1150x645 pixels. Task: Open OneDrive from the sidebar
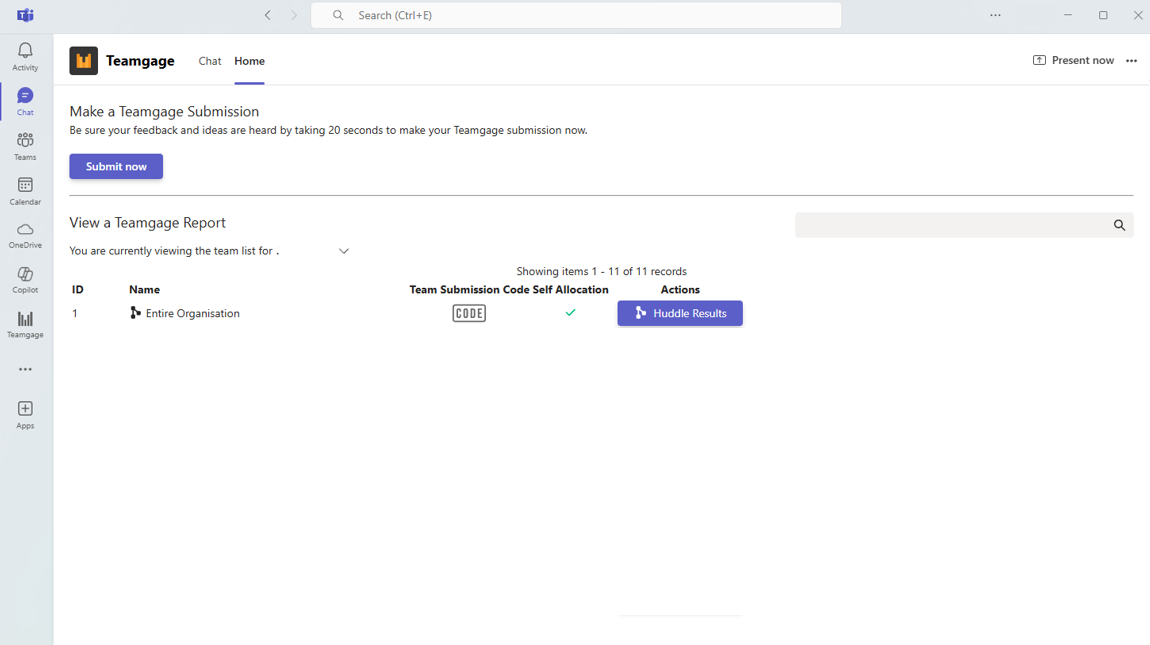coord(25,235)
